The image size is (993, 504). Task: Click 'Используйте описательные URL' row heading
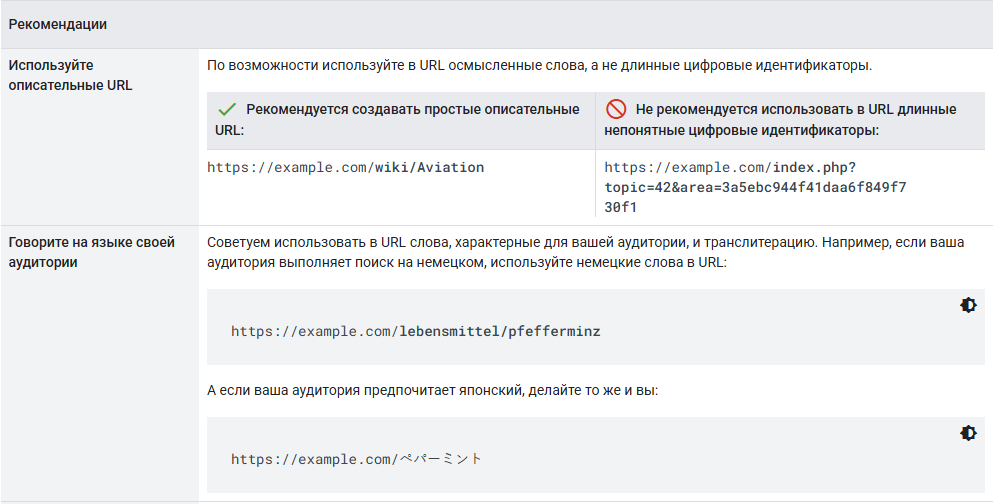click(x=70, y=75)
